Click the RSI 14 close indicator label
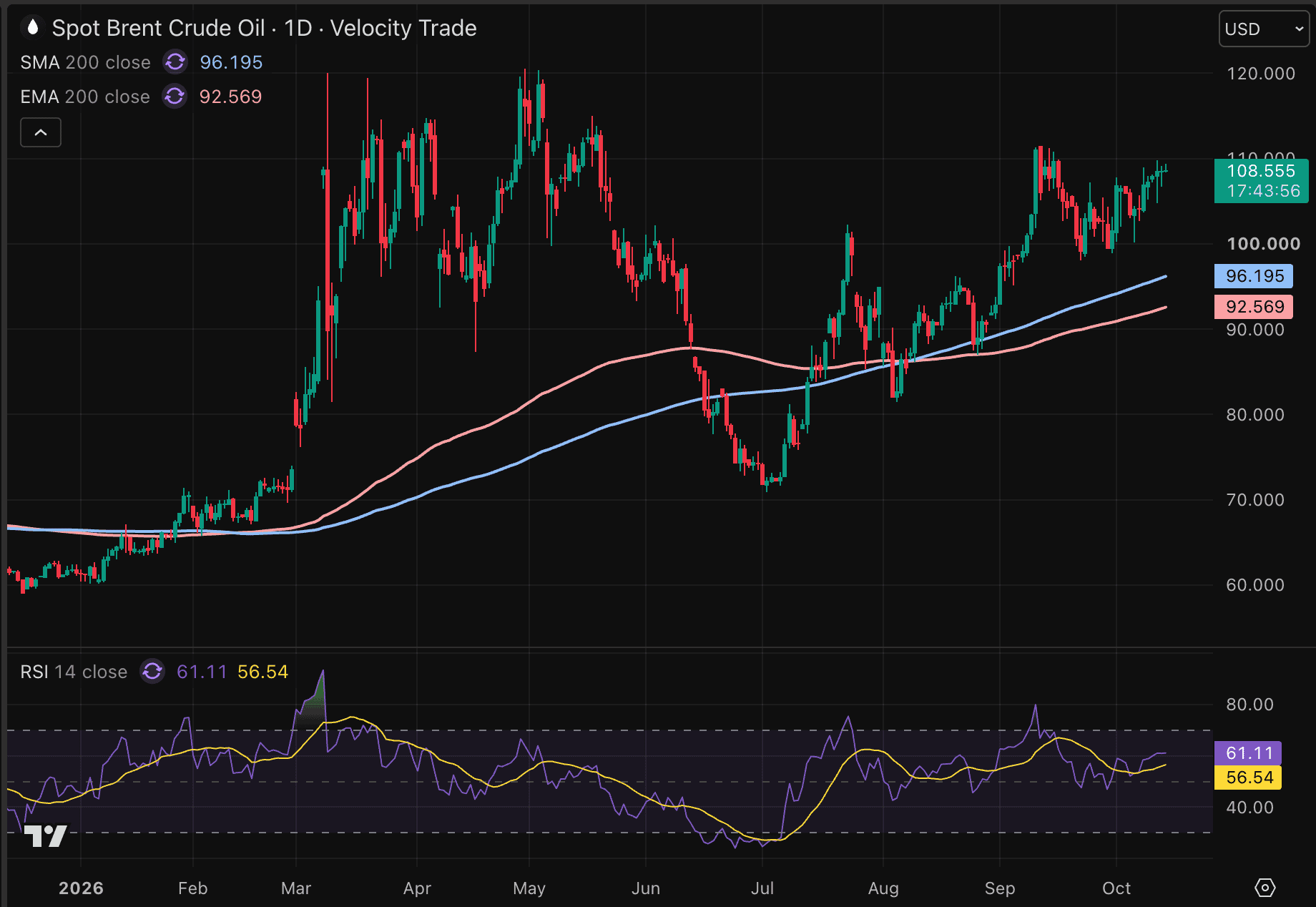Viewport: 1316px width, 907px height. click(74, 672)
